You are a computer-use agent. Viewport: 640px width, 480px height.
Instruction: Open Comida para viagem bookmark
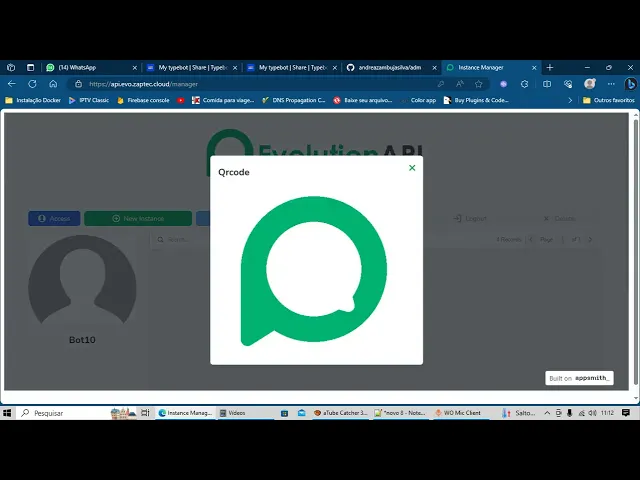pyautogui.click(x=223, y=100)
